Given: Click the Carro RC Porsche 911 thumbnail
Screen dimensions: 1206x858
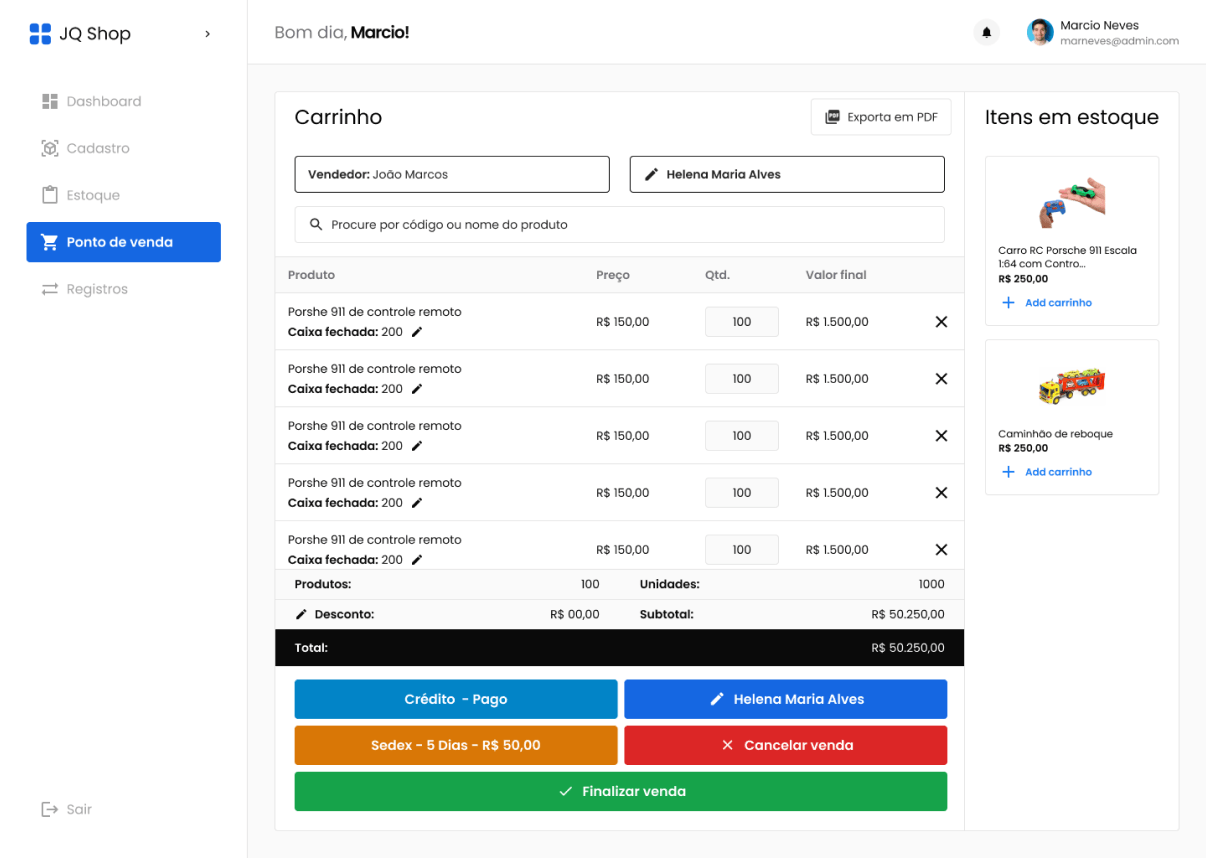Looking at the screenshot, I should coord(1071,201).
